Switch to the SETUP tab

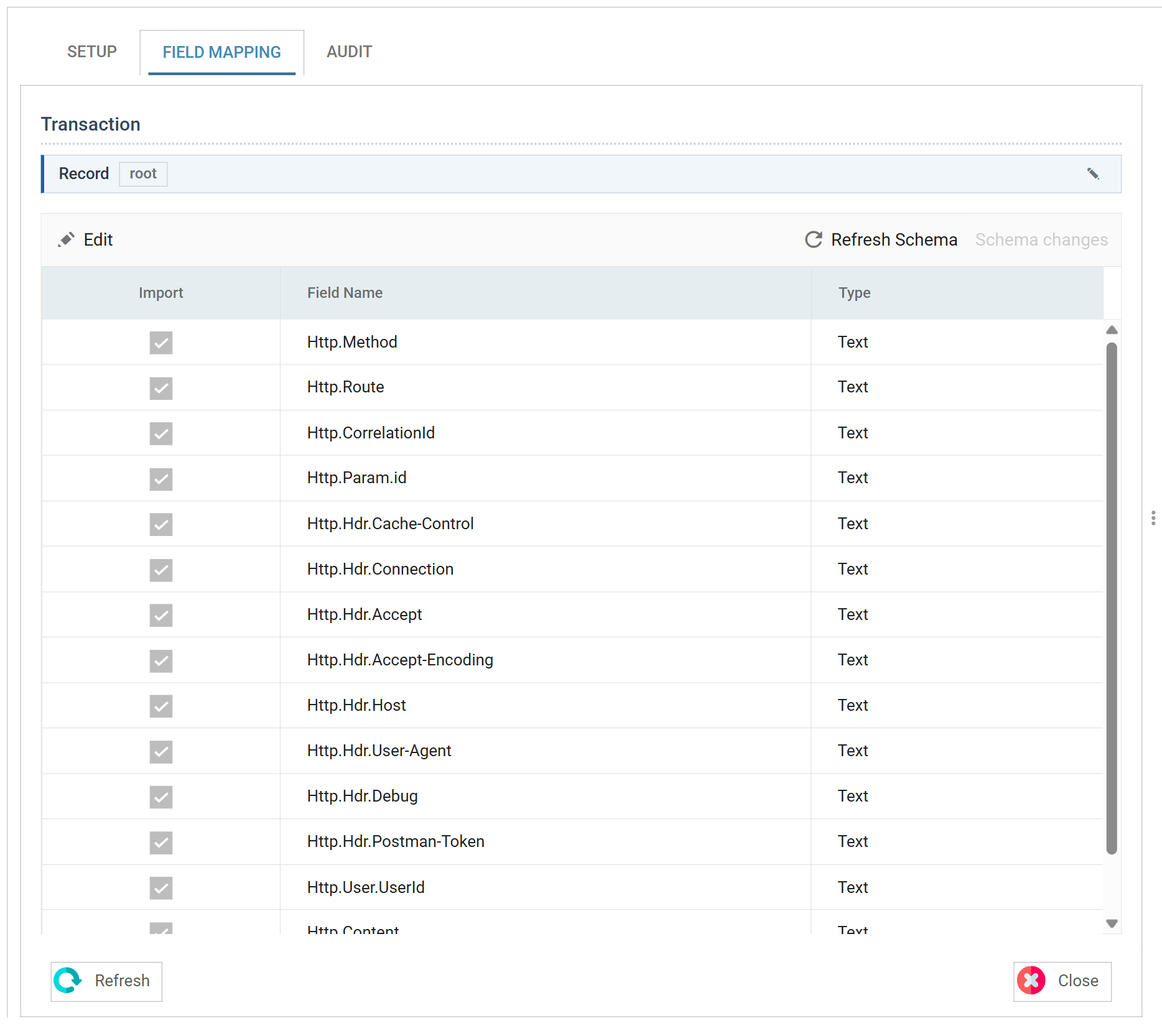click(92, 52)
